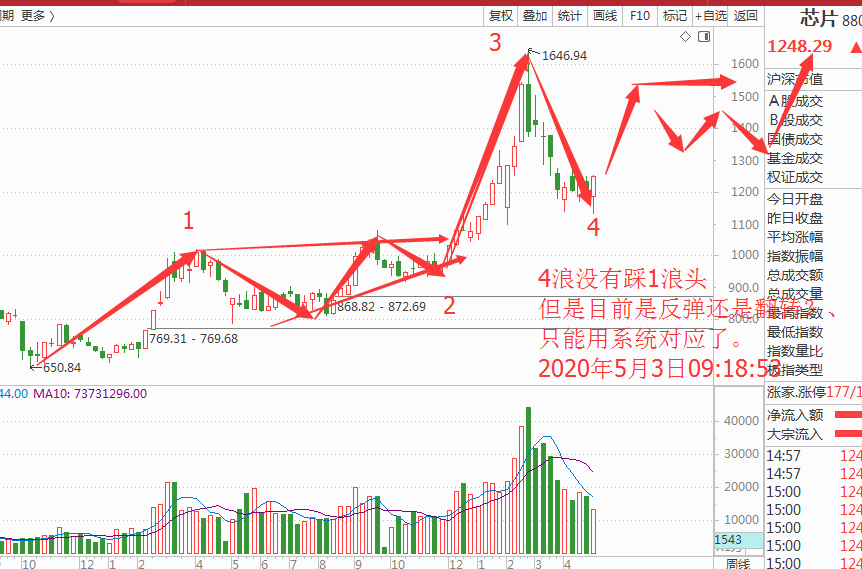Add to watchlist with +自选
This screenshot has width=862, height=569.
(x=710, y=16)
